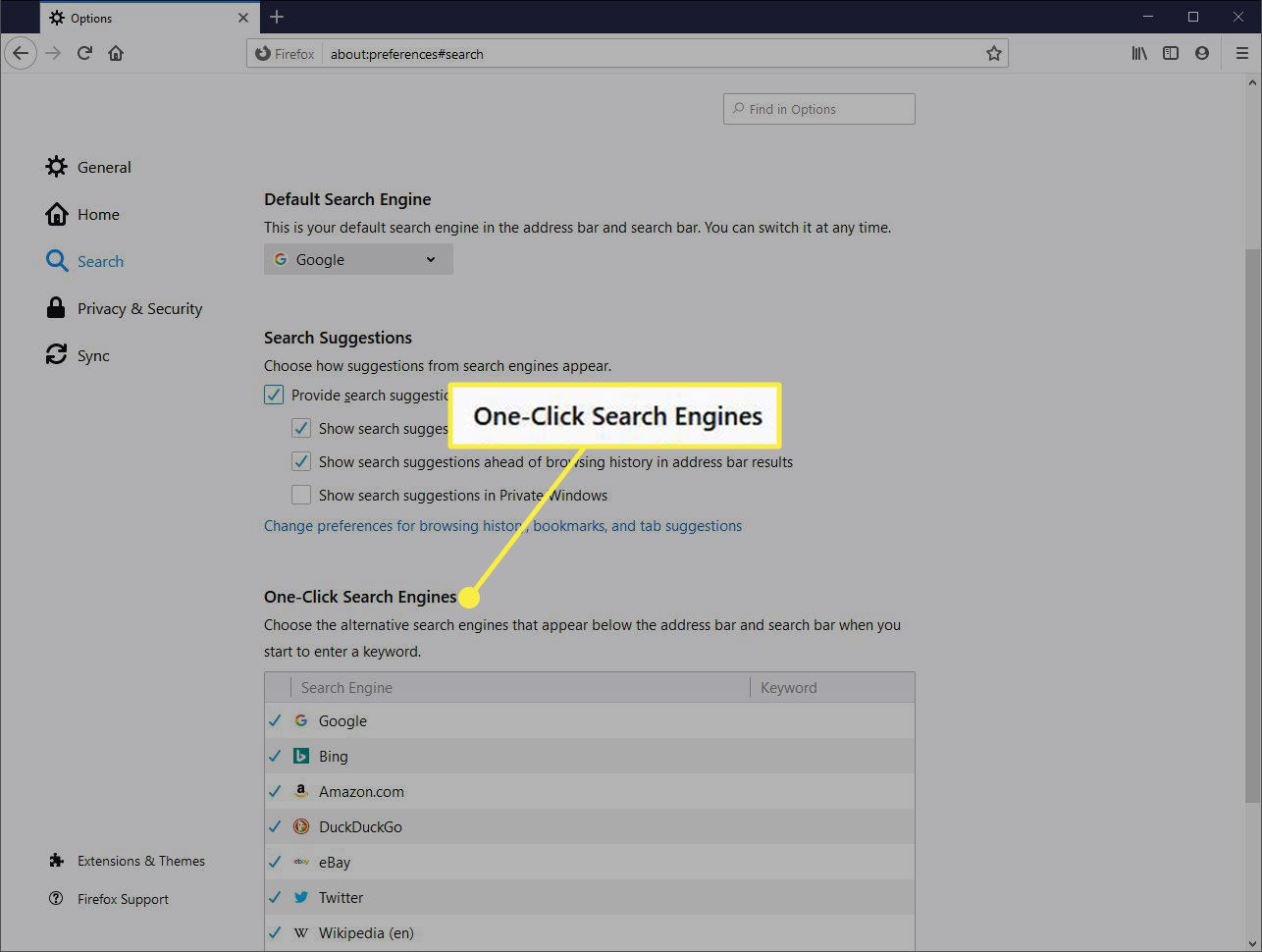1262x952 pixels.
Task: Select the Twitter icon in engine list
Action: (x=301, y=897)
